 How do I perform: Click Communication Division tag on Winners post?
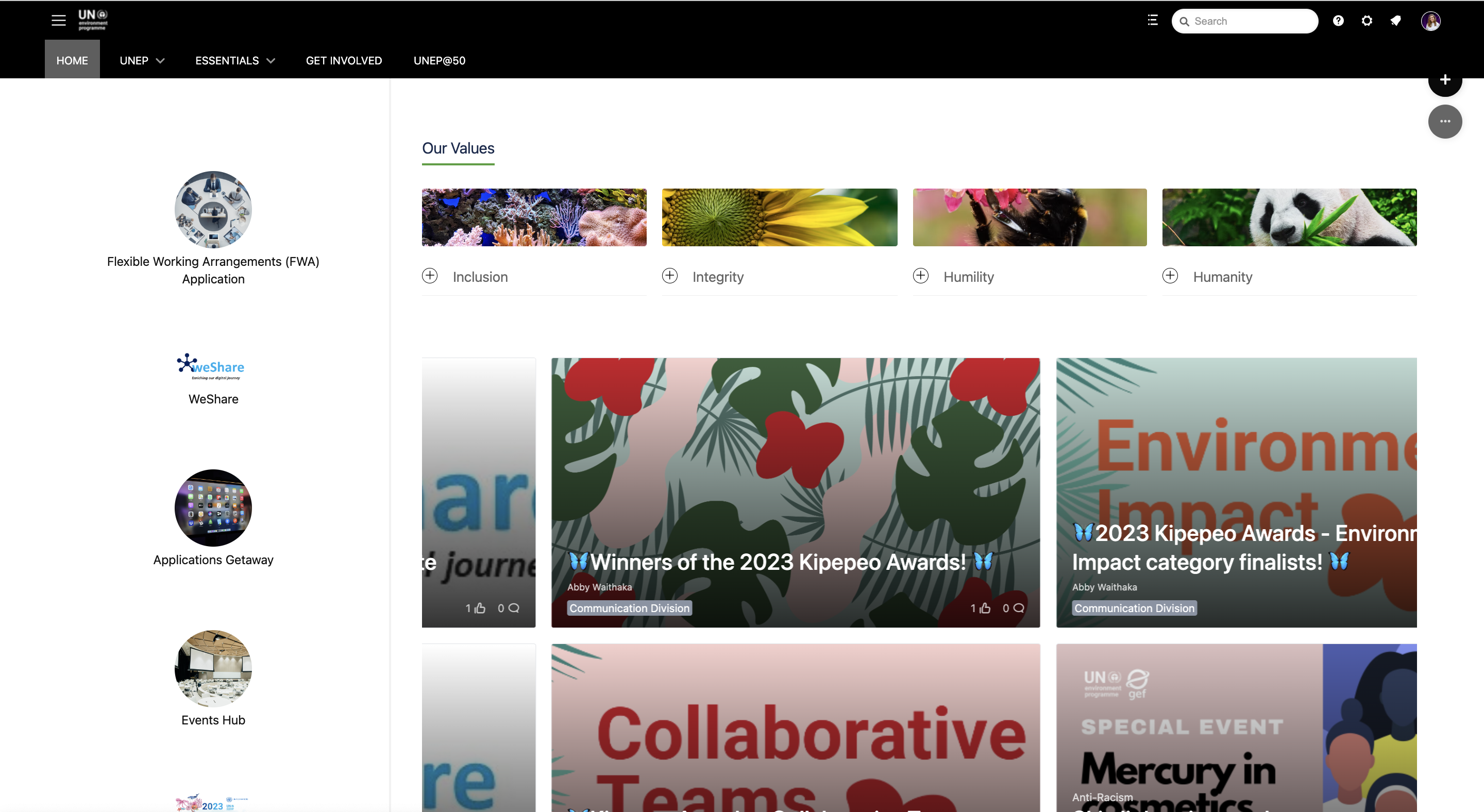coord(629,608)
